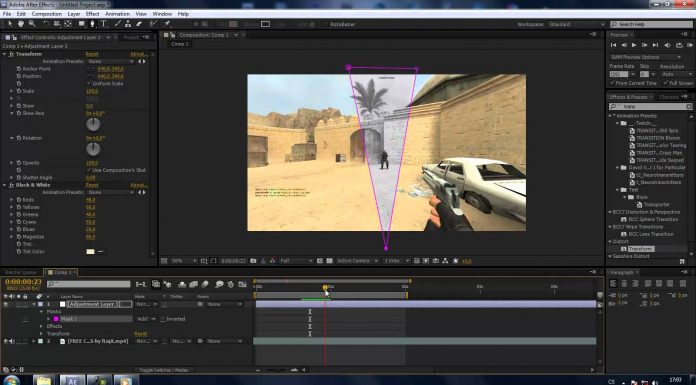Image resolution: width=696 pixels, height=385 pixels.
Task: Select the Clone Stamp tool
Action: click(128, 24)
